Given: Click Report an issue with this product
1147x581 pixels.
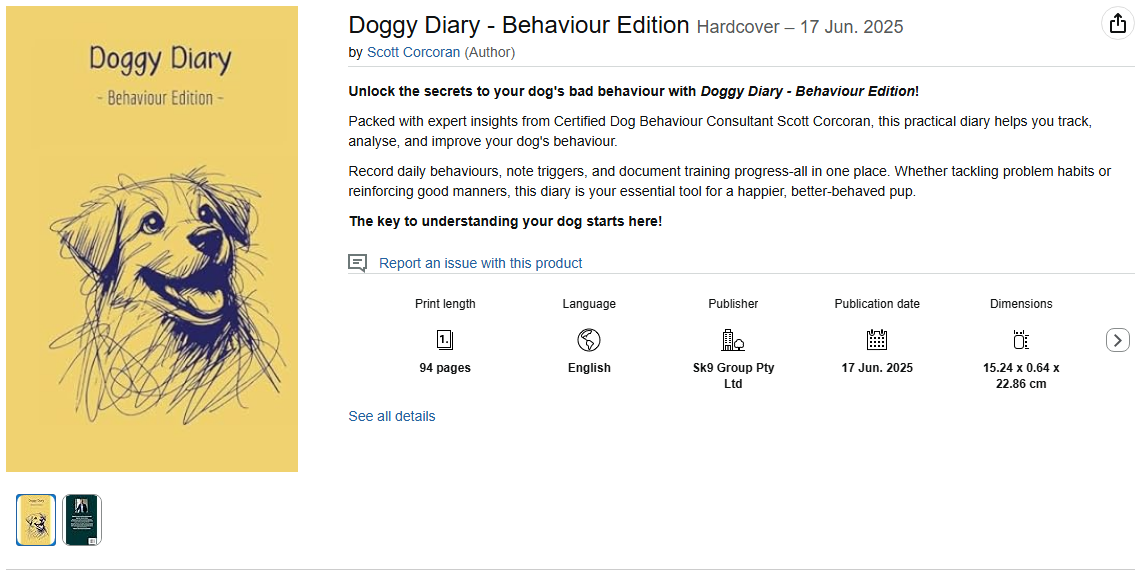Looking at the screenshot, I should 480,263.
